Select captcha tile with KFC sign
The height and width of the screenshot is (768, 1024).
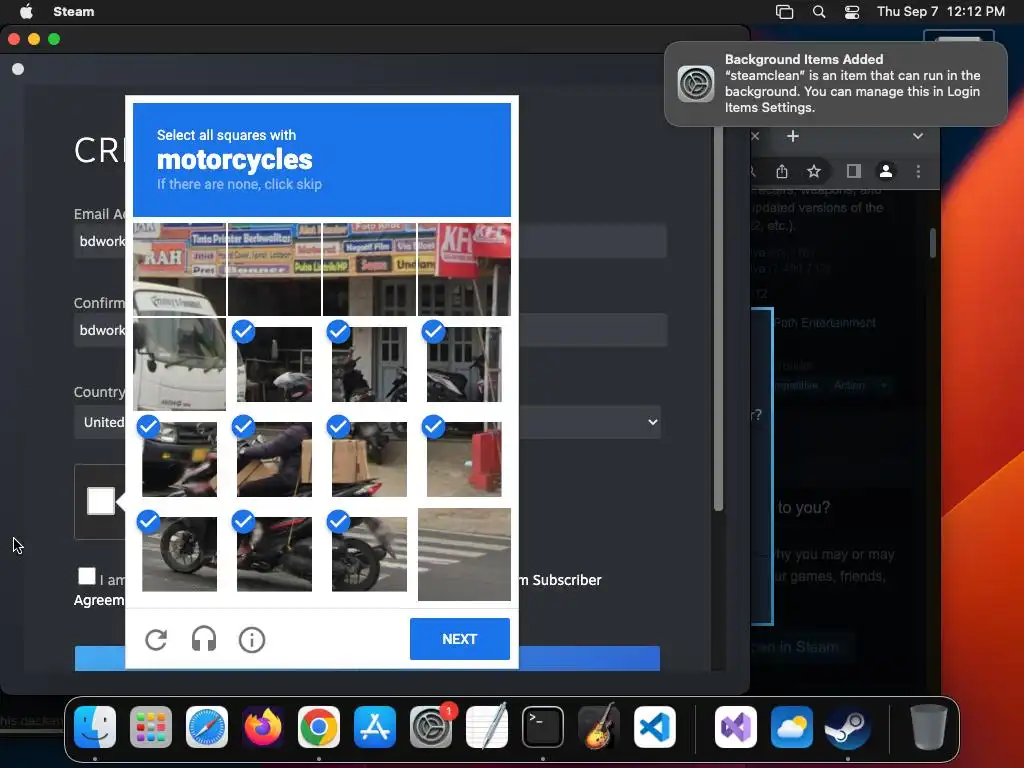[x=464, y=270]
